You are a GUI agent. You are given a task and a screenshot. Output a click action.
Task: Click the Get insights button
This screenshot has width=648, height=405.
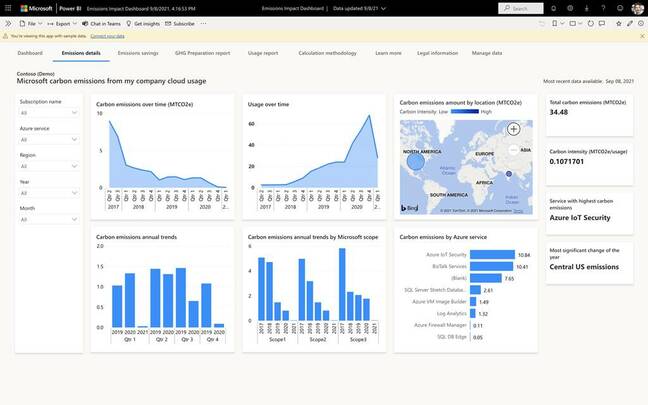(143, 23)
